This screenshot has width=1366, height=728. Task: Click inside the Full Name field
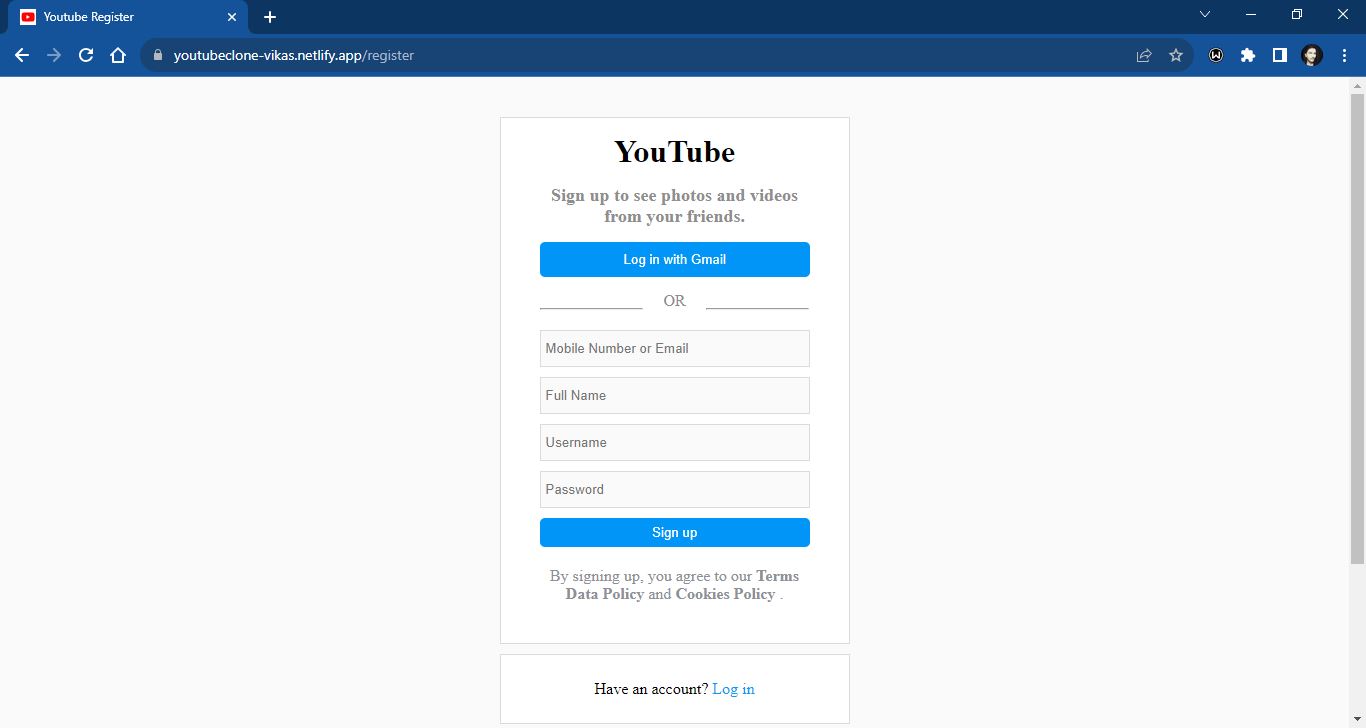(x=674, y=395)
